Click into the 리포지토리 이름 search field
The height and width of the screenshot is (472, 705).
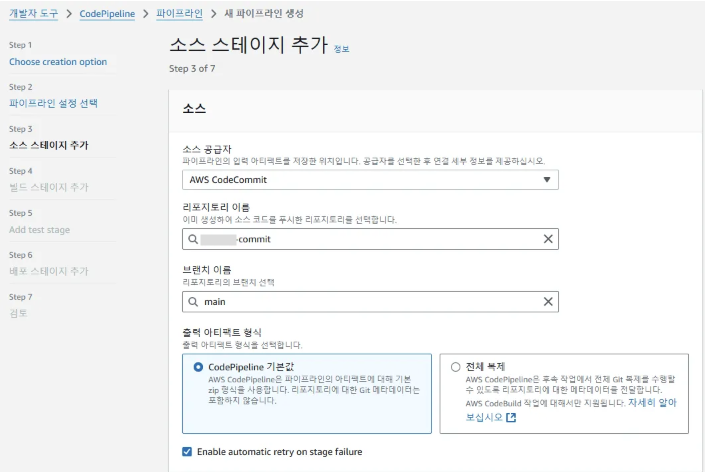[370, 239]
